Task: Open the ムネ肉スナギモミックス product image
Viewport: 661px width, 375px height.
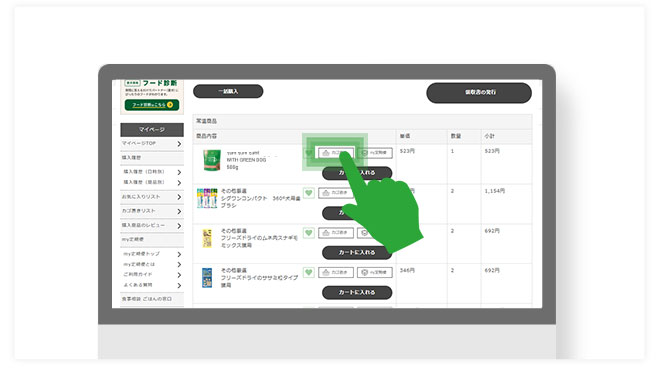Action: (207, 238)
